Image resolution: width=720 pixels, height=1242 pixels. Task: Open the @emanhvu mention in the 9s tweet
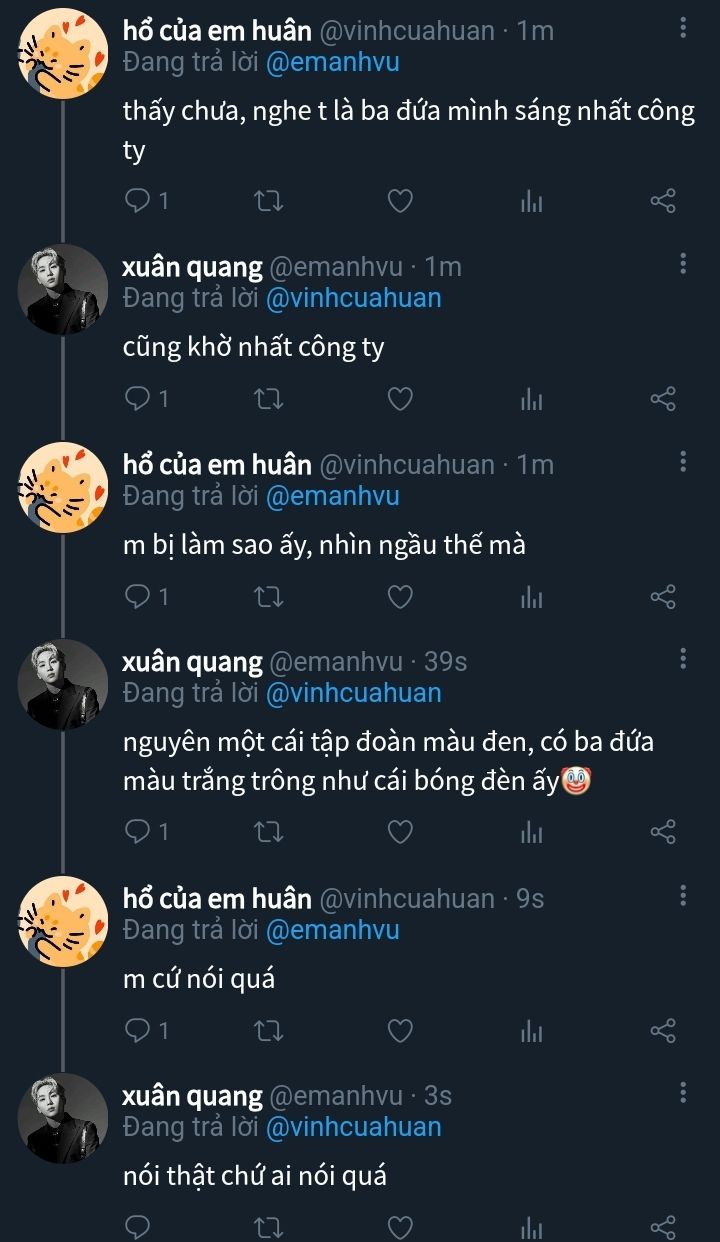point(332,930)
